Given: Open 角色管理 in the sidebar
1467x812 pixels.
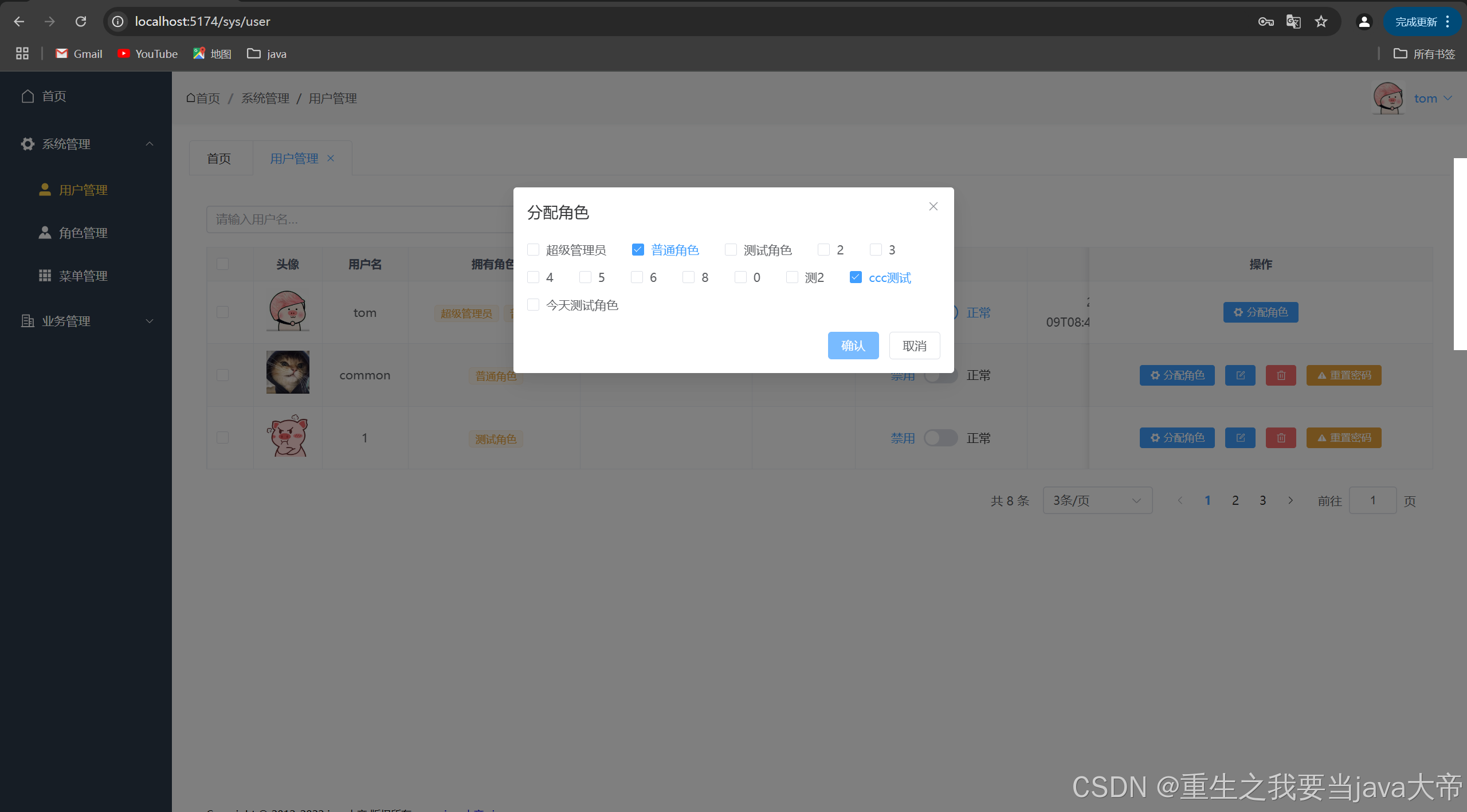Looking at the screenshot, I should pyautogui.click(x=83, y=233).
